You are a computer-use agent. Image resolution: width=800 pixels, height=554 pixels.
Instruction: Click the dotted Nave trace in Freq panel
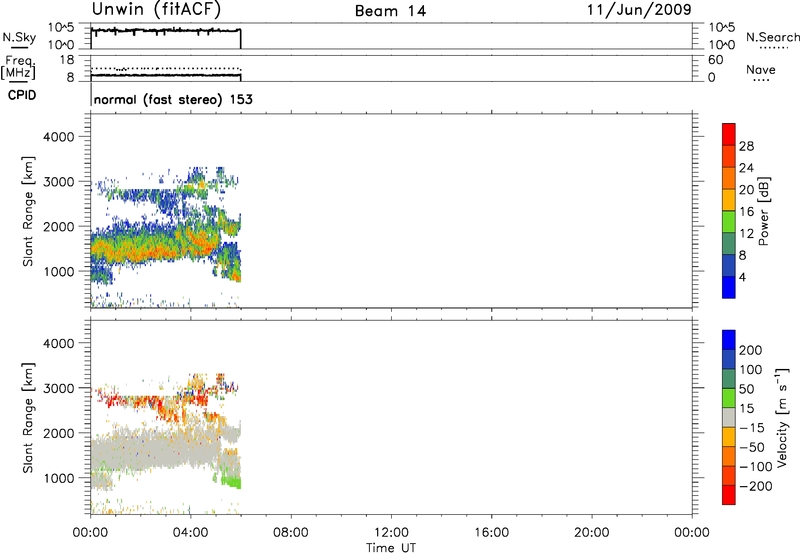(x=166, y=68)
